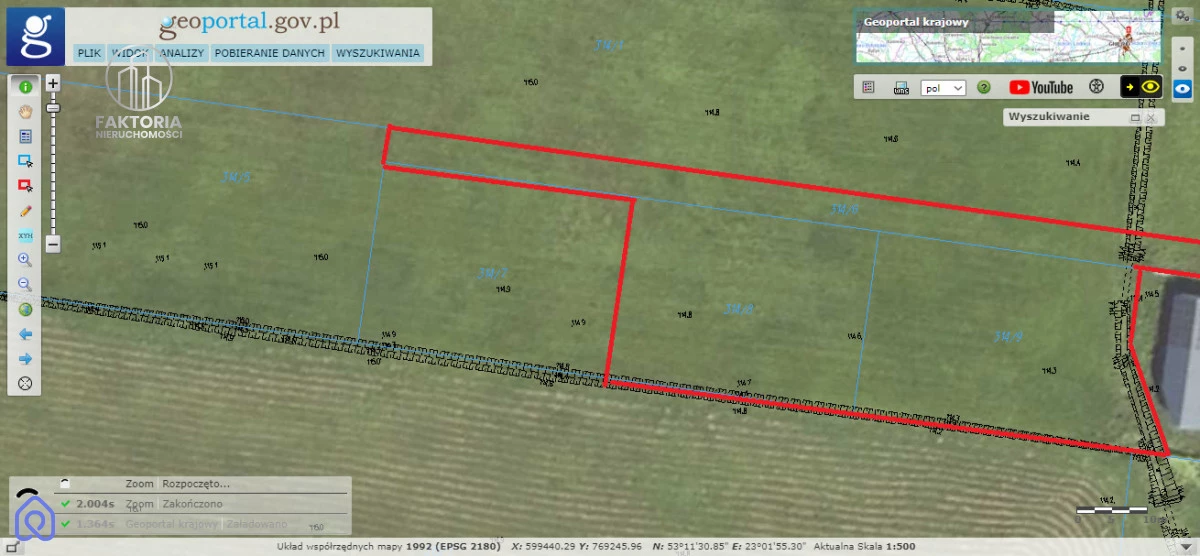Open the pol language dropdown

point(943,88)
